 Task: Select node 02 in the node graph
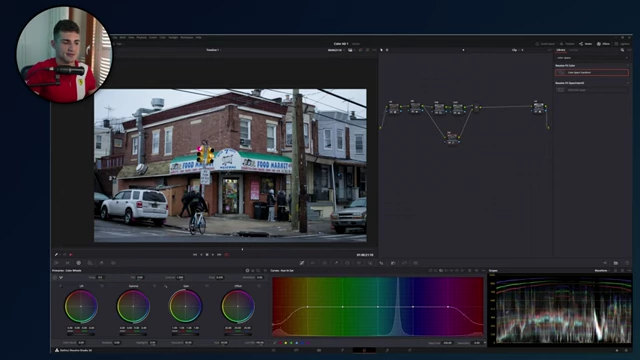pos(415,107)
